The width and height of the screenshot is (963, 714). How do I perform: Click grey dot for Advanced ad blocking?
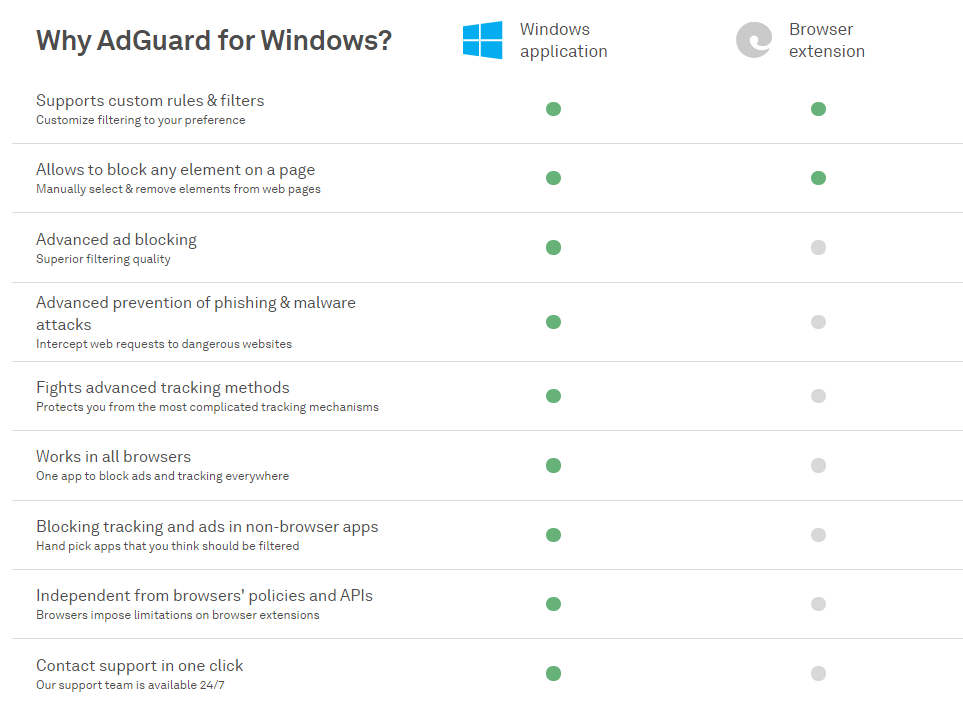click(x=818, y=247)
